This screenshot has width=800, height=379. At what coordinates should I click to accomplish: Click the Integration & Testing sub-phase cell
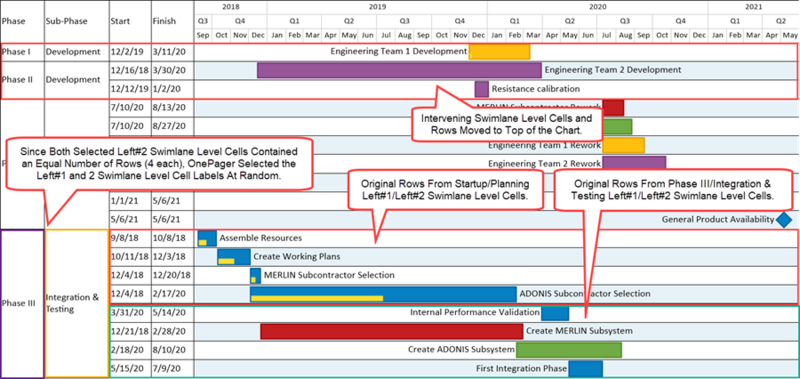pos(77,304)
